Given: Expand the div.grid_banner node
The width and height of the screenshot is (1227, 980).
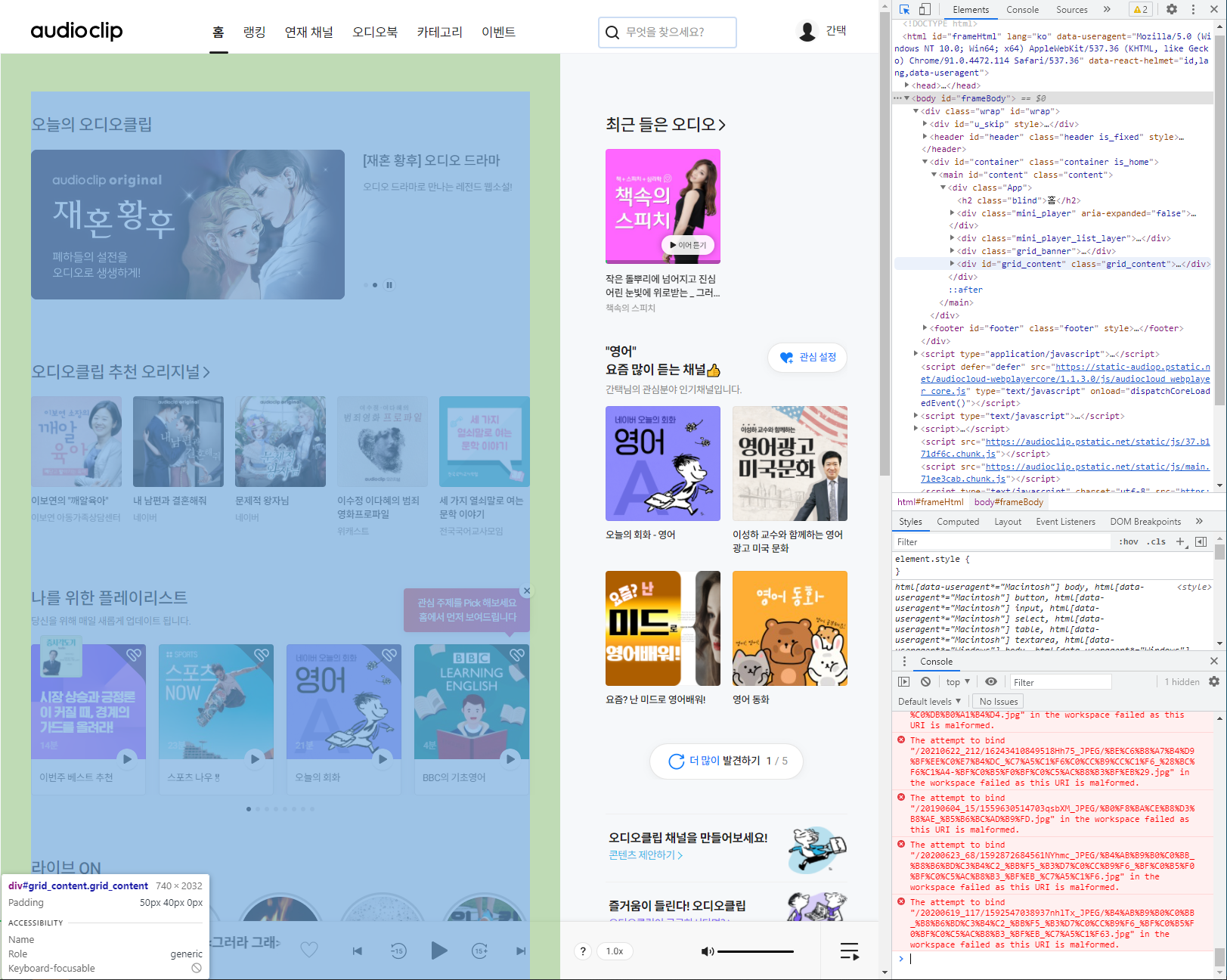Looking at the screenshot, I should [952, 251].
